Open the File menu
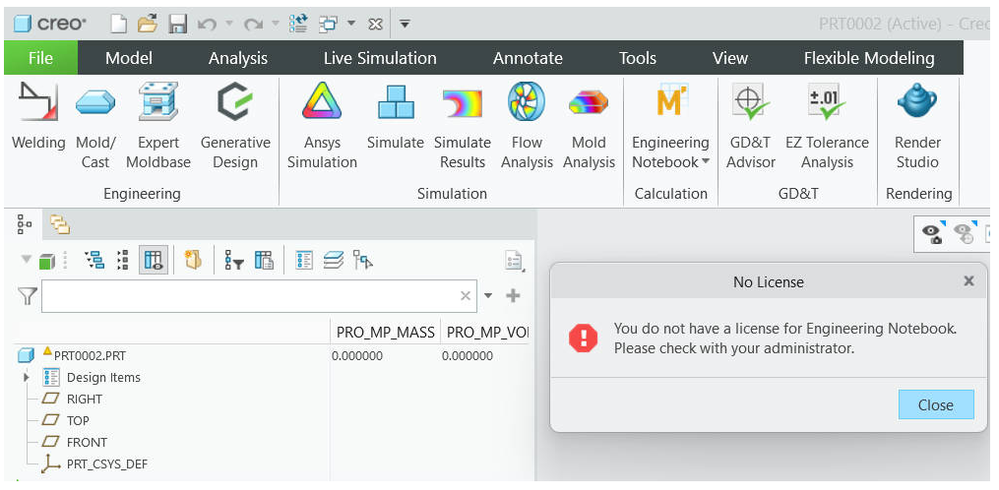 (x=40, y=58)
